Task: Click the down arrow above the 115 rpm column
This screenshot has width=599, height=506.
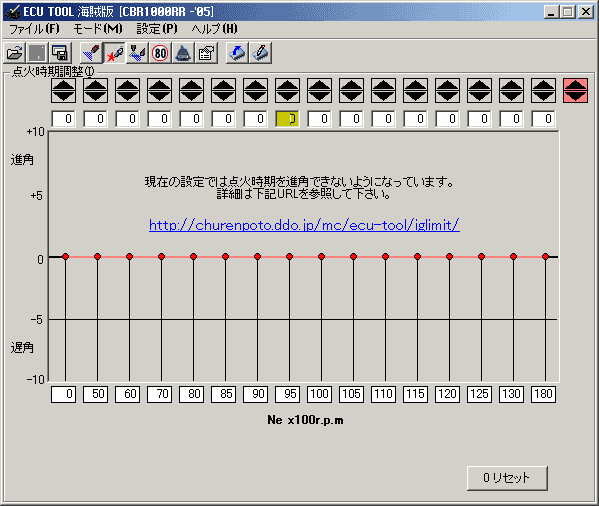Action: [x=416, y=96]
